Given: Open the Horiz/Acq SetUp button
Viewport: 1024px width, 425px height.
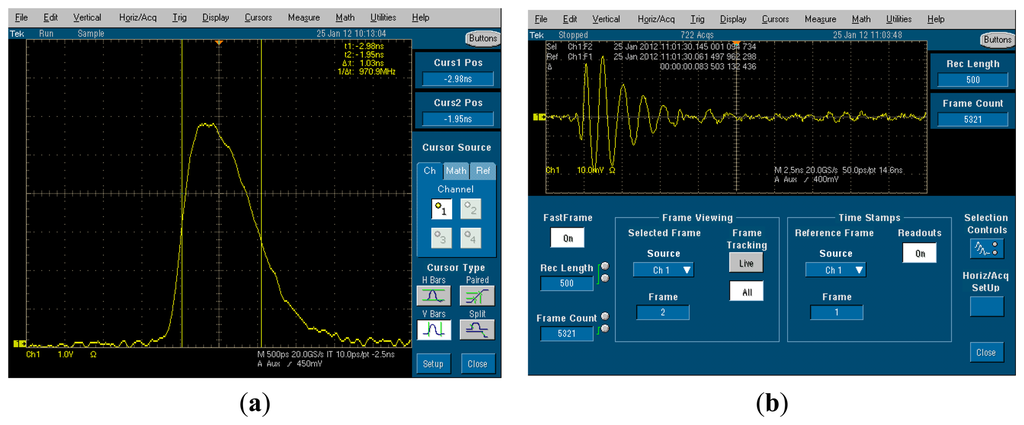Looking at the screenshot, I should tap(985, 308).
